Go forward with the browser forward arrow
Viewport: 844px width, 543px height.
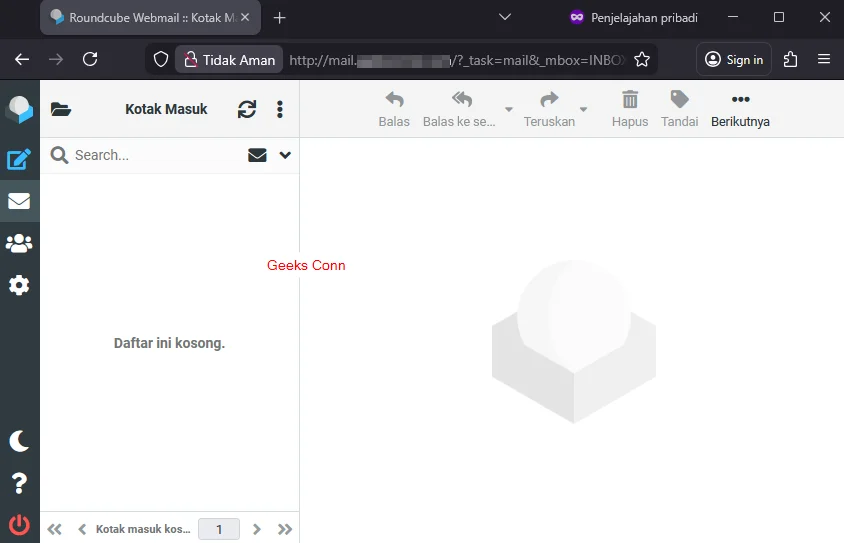point(56,59)
